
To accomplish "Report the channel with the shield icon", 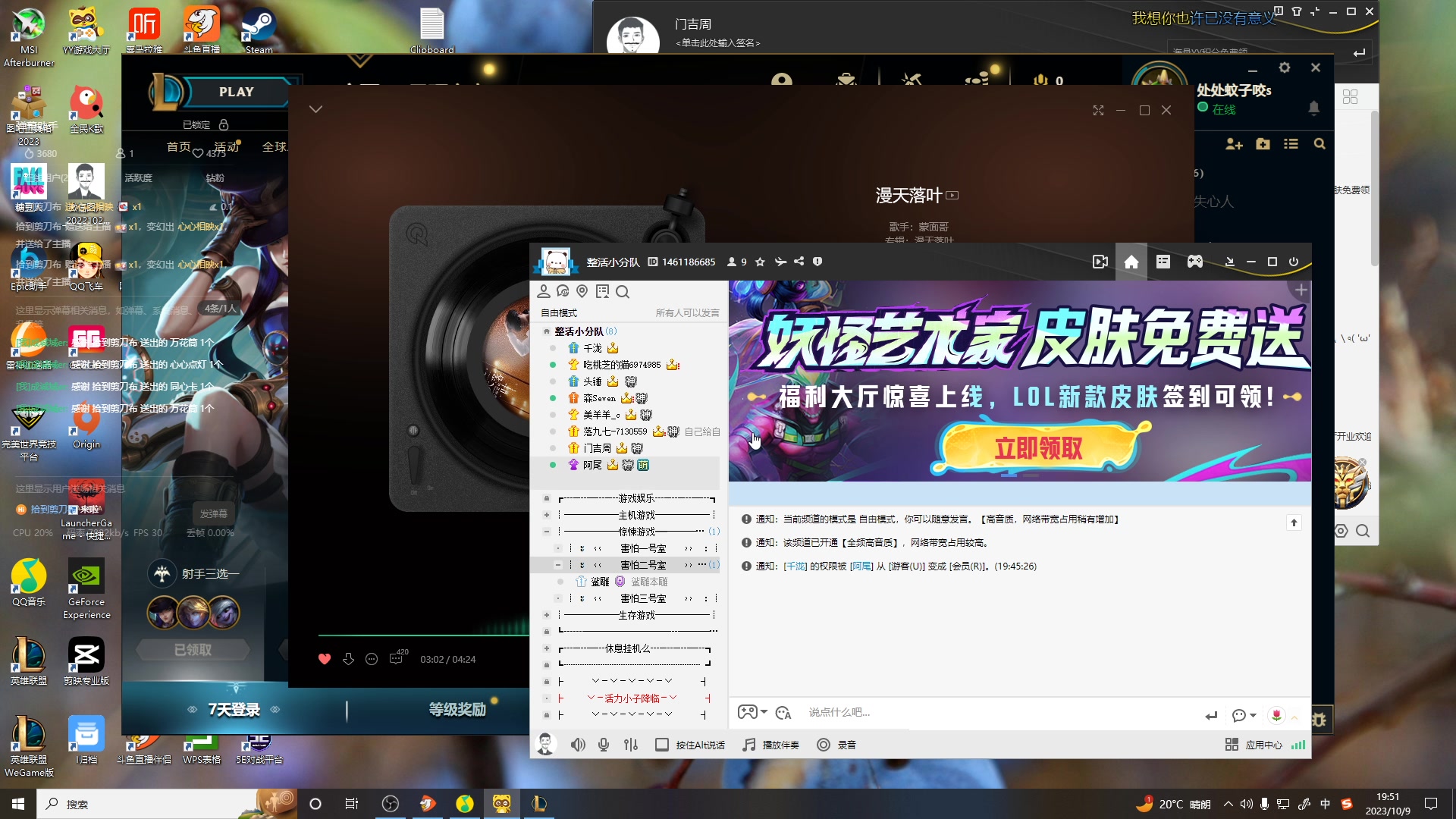I will tap(817, 262).
